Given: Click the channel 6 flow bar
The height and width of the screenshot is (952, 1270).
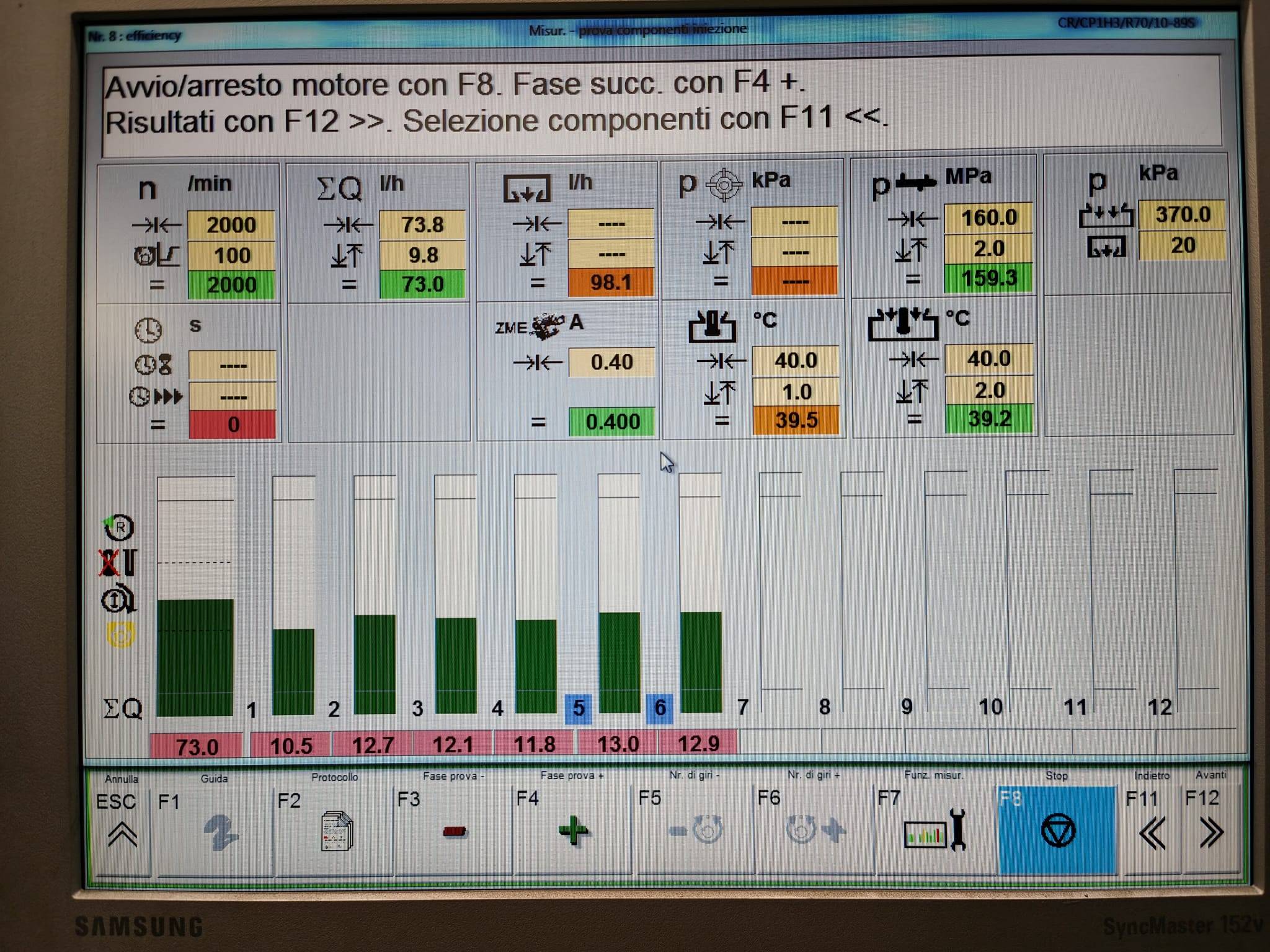Looking at the screenshot, I should coord(700,593).
